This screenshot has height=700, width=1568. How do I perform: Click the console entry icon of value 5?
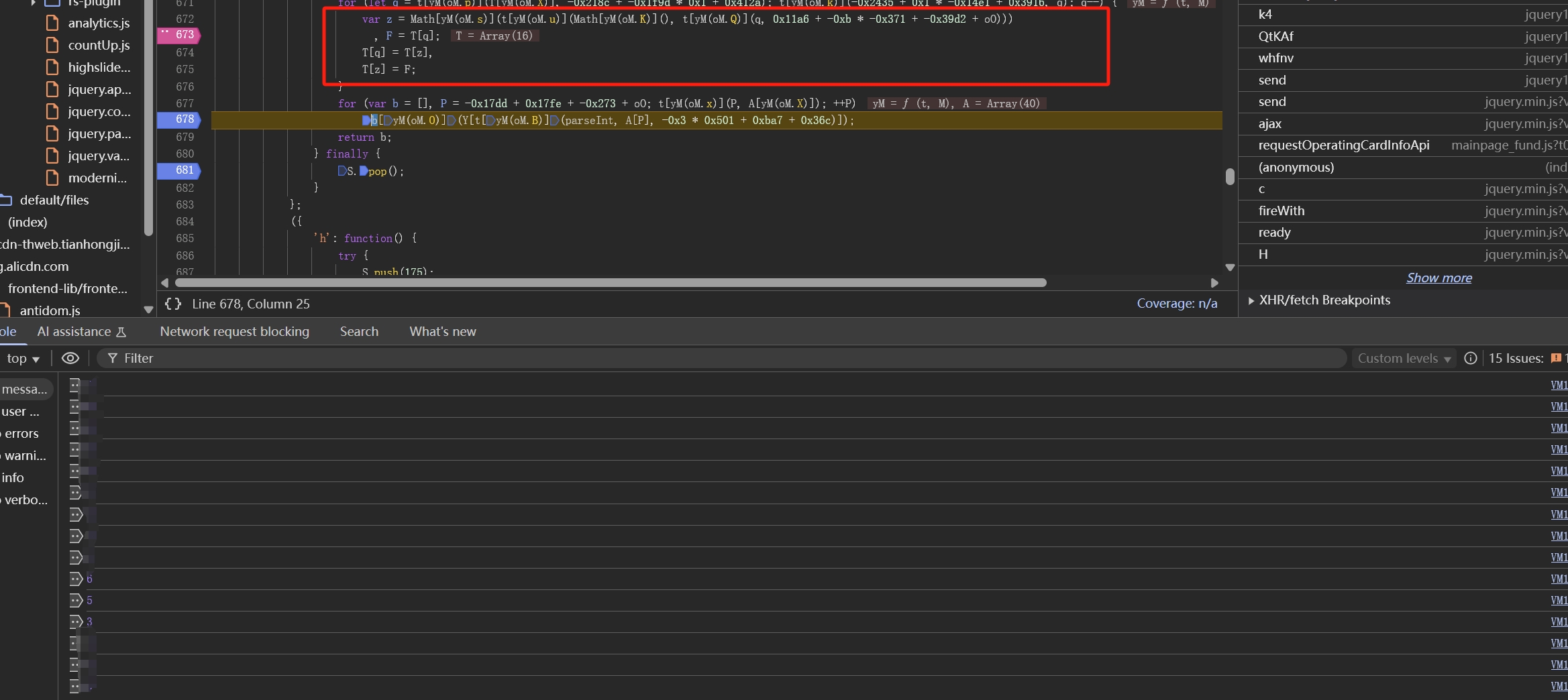[76, 600]
